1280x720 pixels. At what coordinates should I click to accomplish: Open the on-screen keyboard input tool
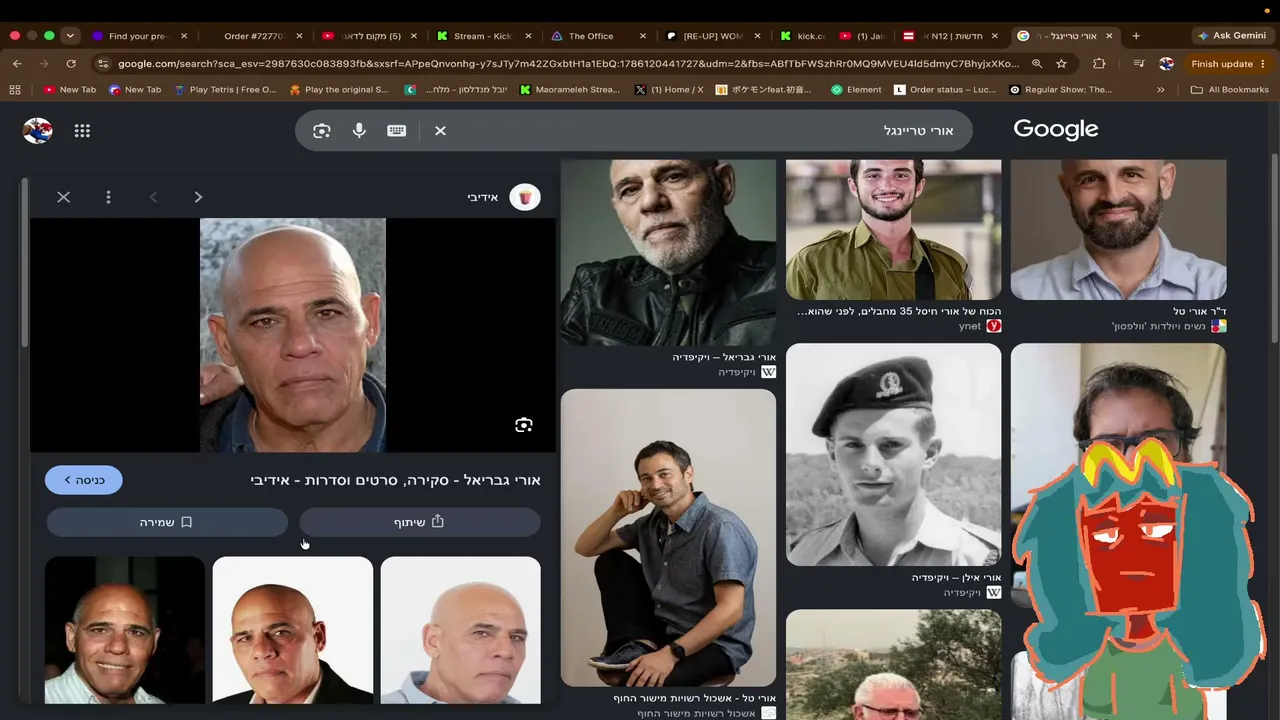pos(397,131)
